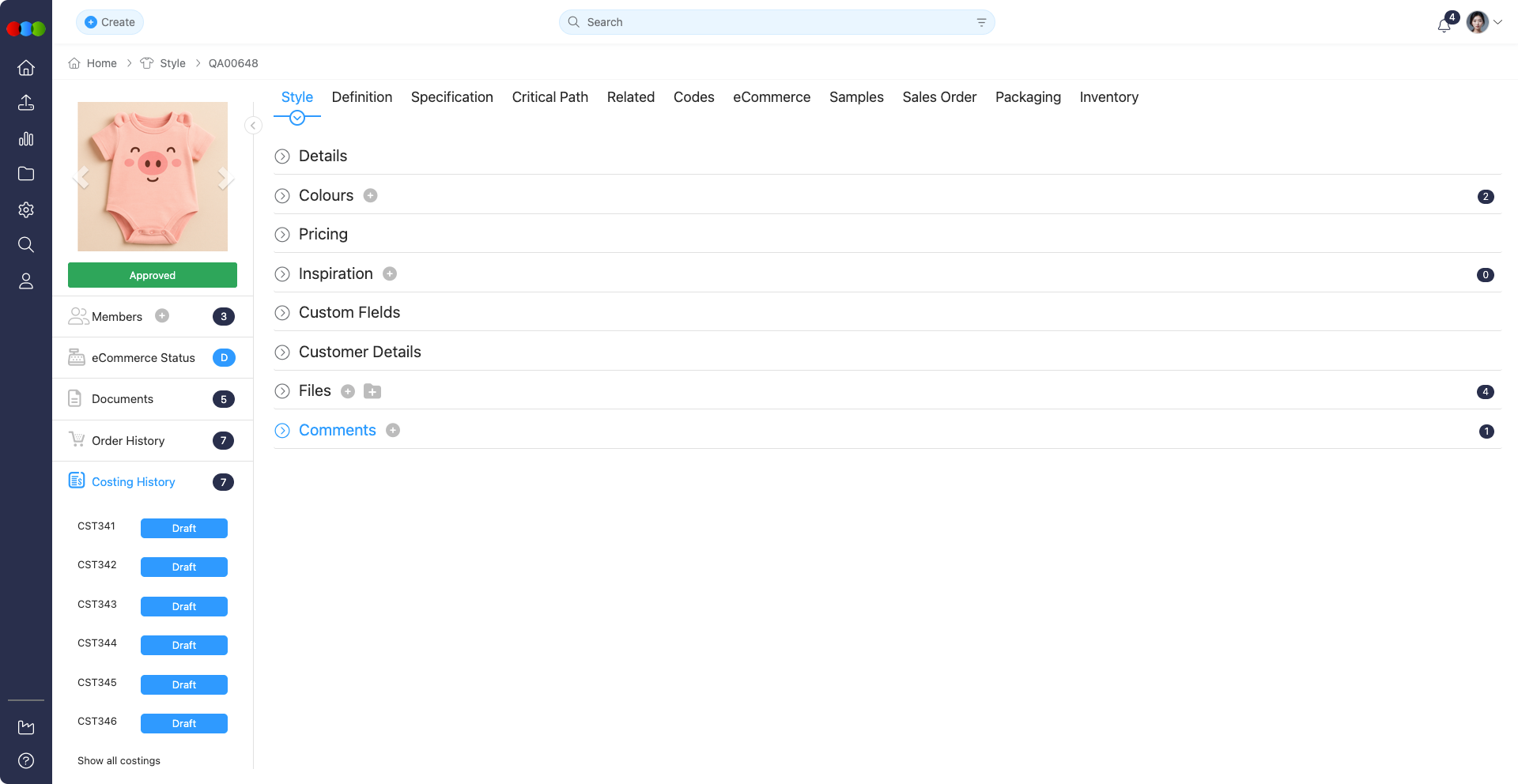Image resolution: width=1518 pixels, height=784 pixels.
Task: Switch to the Specification tab
Action: 451,97
